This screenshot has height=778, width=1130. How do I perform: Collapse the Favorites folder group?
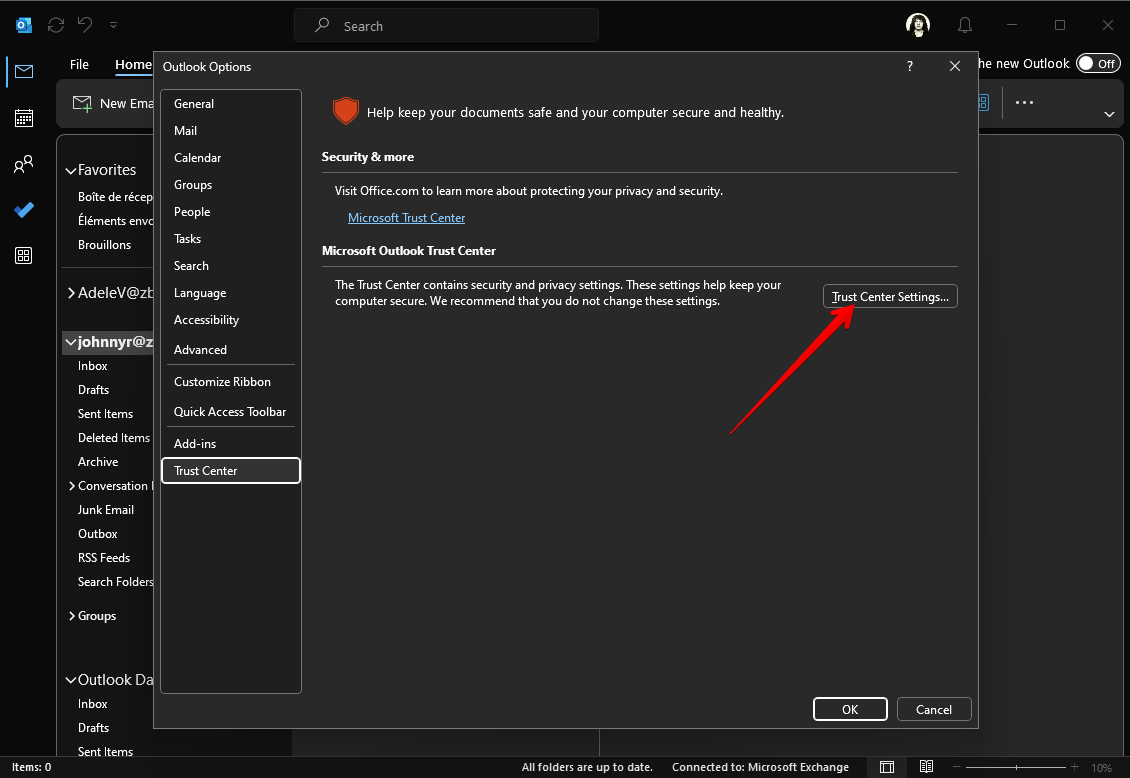click(x=71, y=171)
